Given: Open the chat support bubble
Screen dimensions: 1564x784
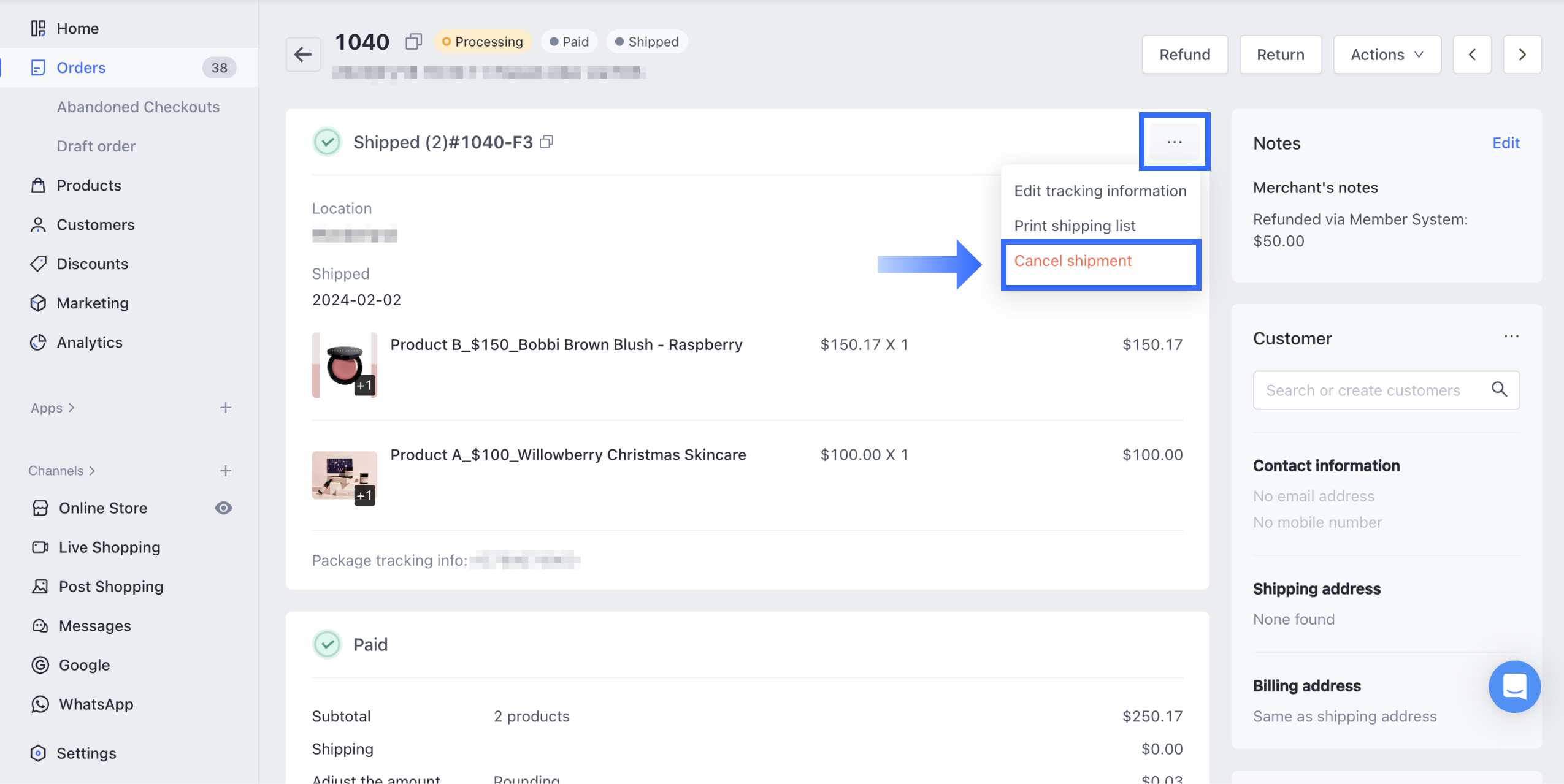Looking at the screenshot, I should pos(1514,686).
